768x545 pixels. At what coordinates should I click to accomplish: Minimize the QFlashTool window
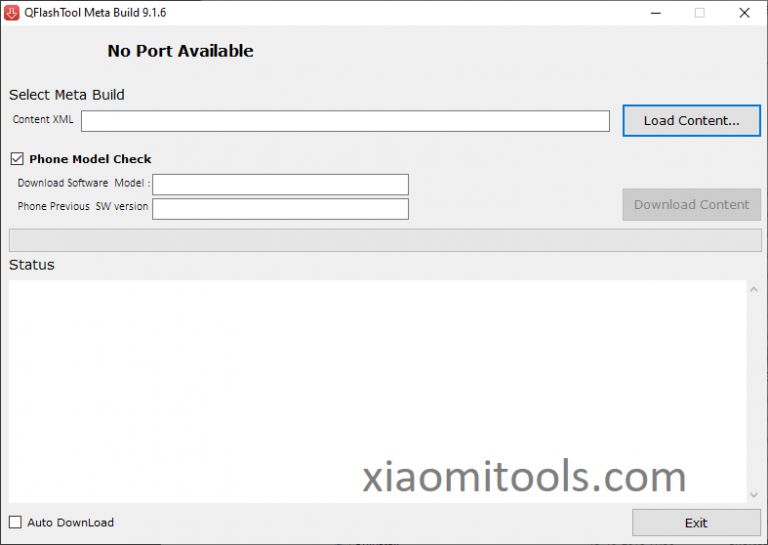(655, 13)
